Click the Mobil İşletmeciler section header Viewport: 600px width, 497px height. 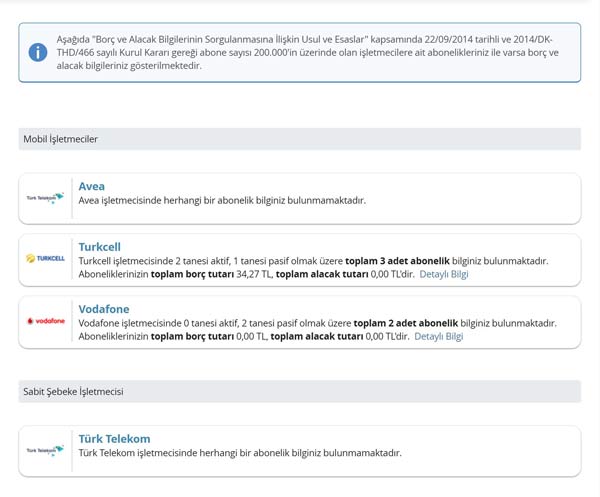[x=61, y=139]
